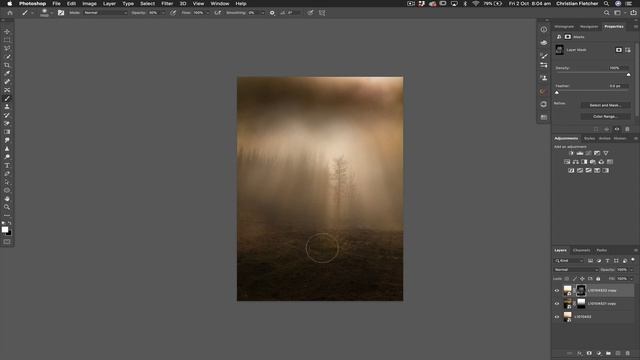Toggle lock position on layer

pos(582,279)
